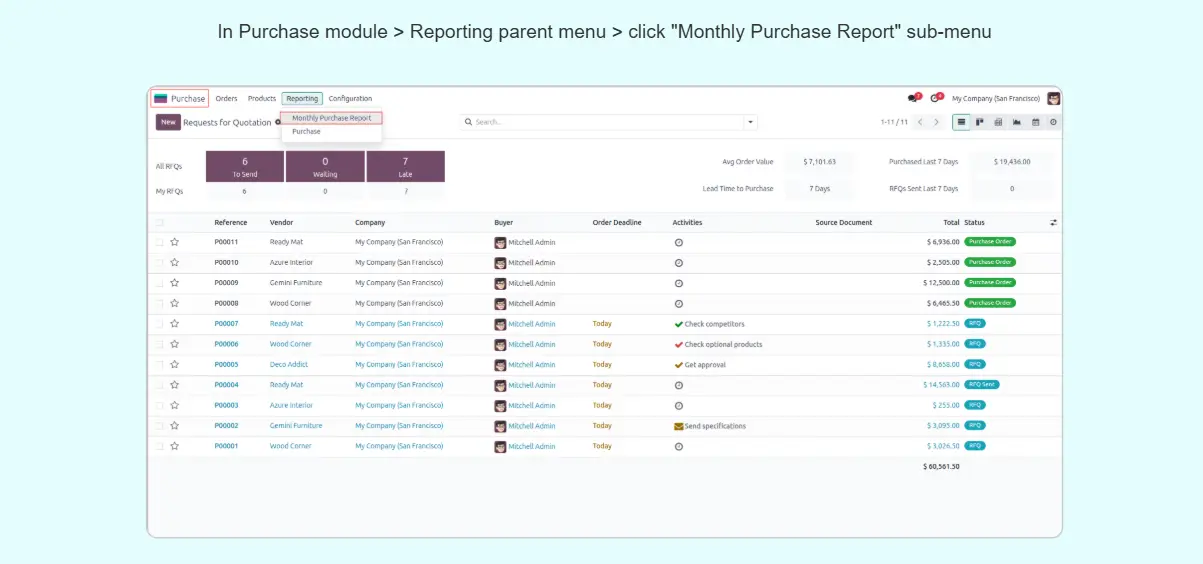Open the optional columns adjuster

point(1053,222)
